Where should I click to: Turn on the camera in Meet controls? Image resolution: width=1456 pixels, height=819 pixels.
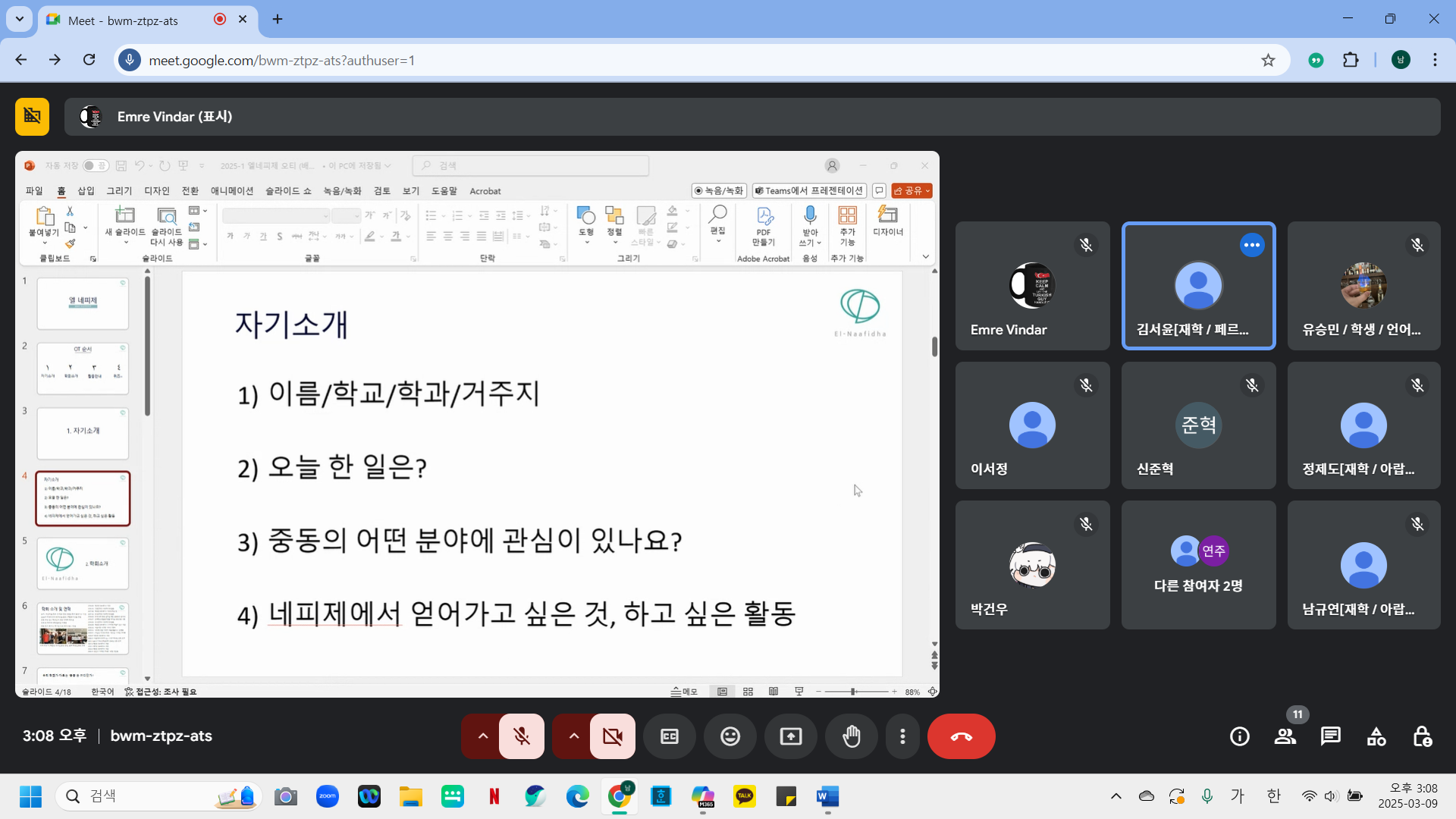(613, 736)
